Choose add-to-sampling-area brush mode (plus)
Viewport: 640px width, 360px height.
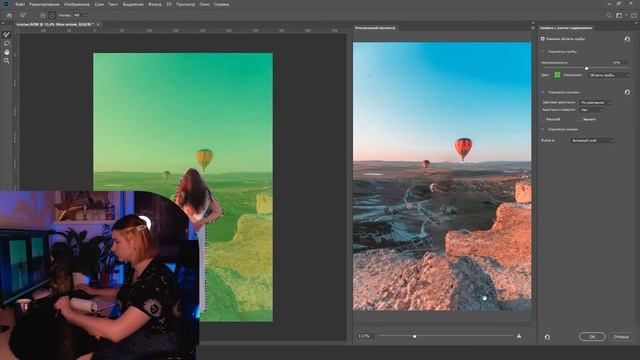point(42,15)
